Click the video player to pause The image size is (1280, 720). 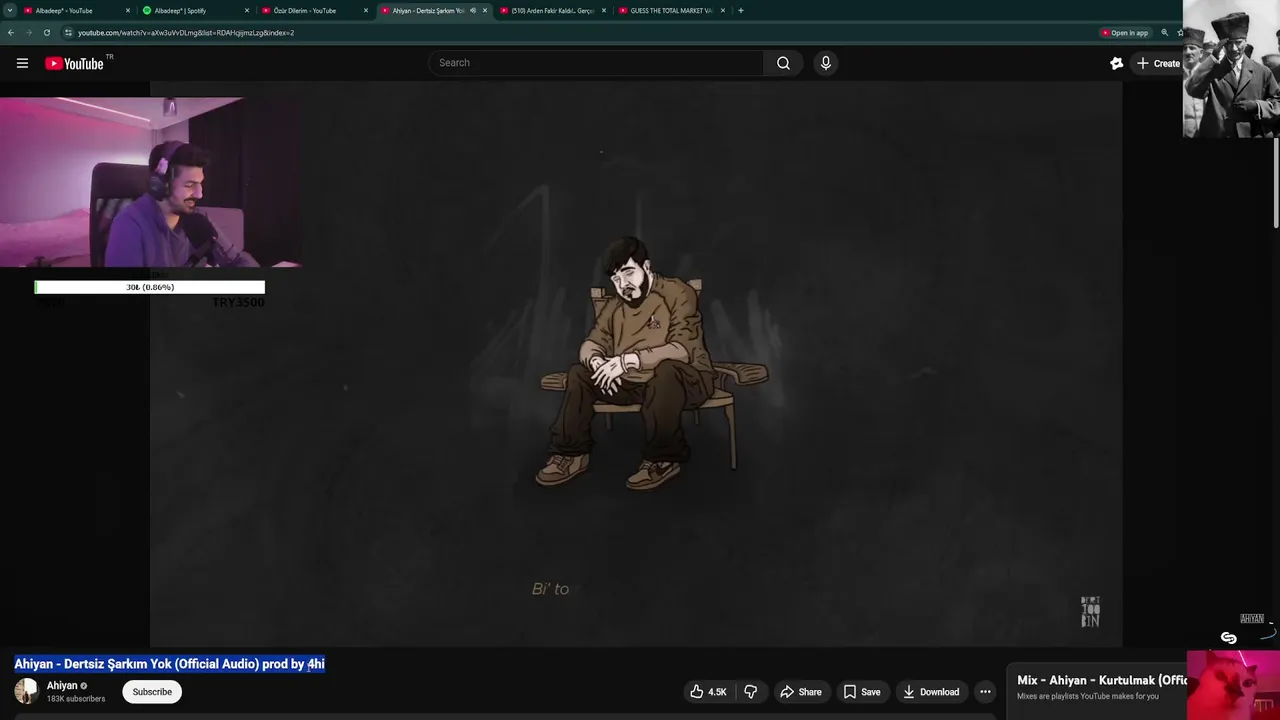pyautogui.click(x=636, y=365)
